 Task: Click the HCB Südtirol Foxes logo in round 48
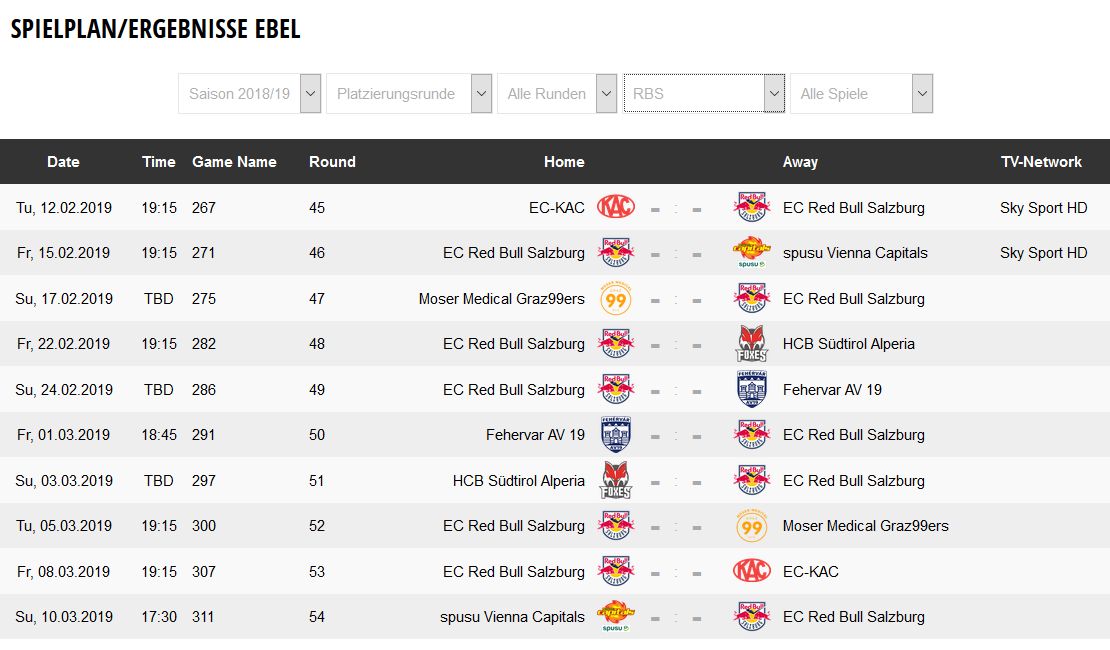(x=752, y=344)
